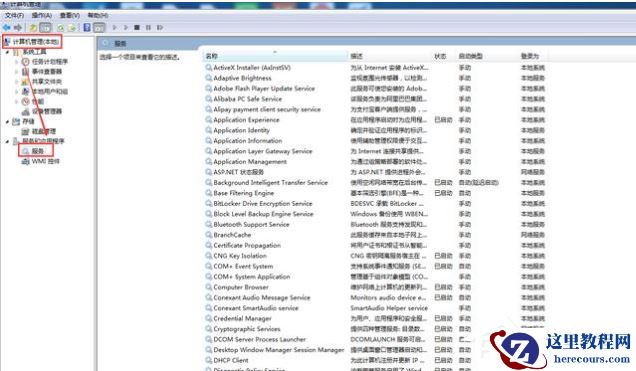Select 共享文件夹 in the tree
636x371 pixels.
(x=47, y=81)
